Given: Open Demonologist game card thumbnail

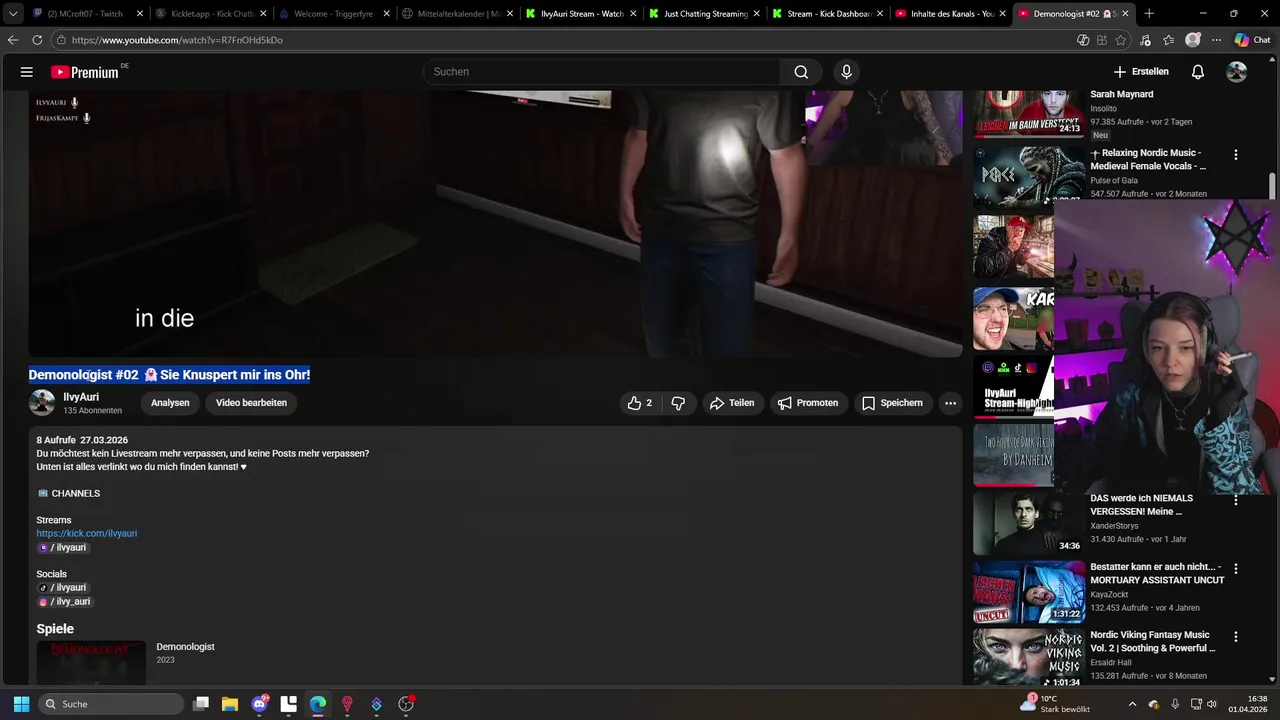Looking at the screenshot, I should click(91, 662).
